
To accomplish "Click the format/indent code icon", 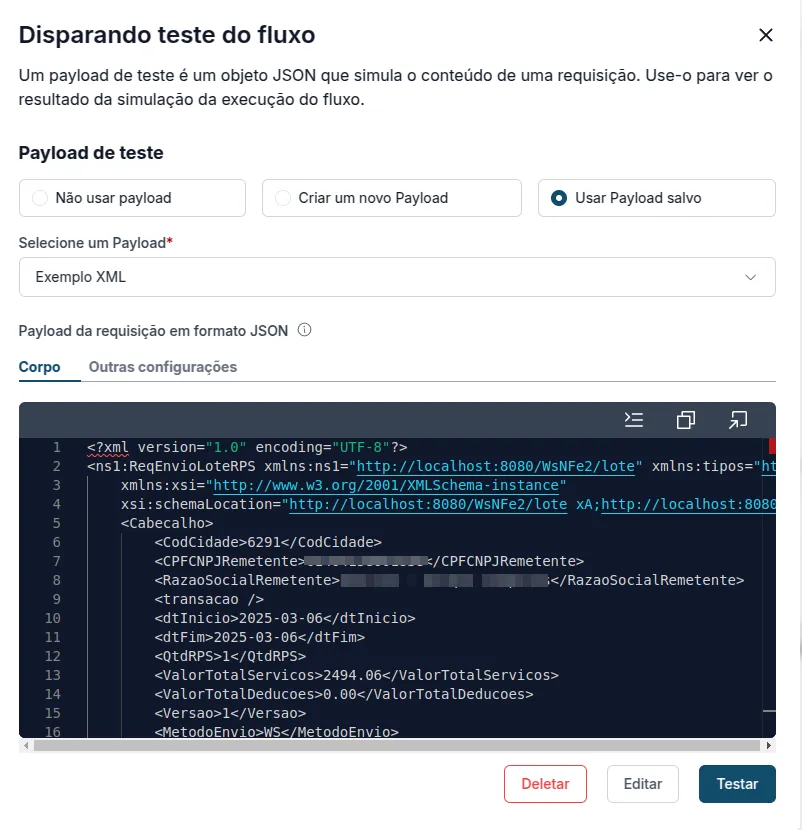I will [x=634, y=420].
